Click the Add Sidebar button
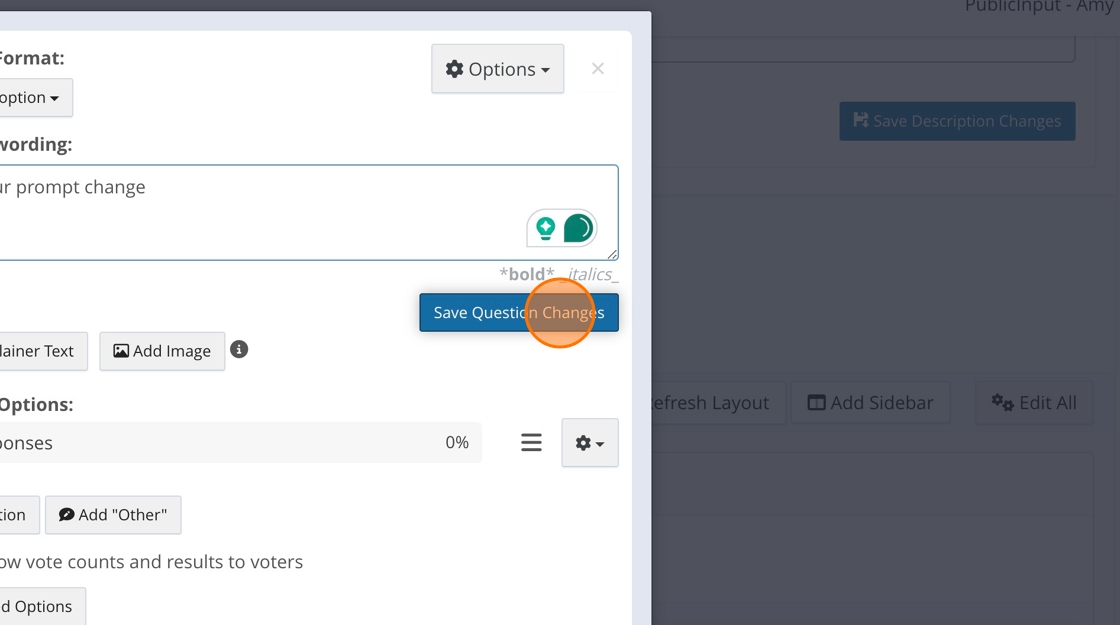This screenshot has height=625, width=1120. [870, 403]
